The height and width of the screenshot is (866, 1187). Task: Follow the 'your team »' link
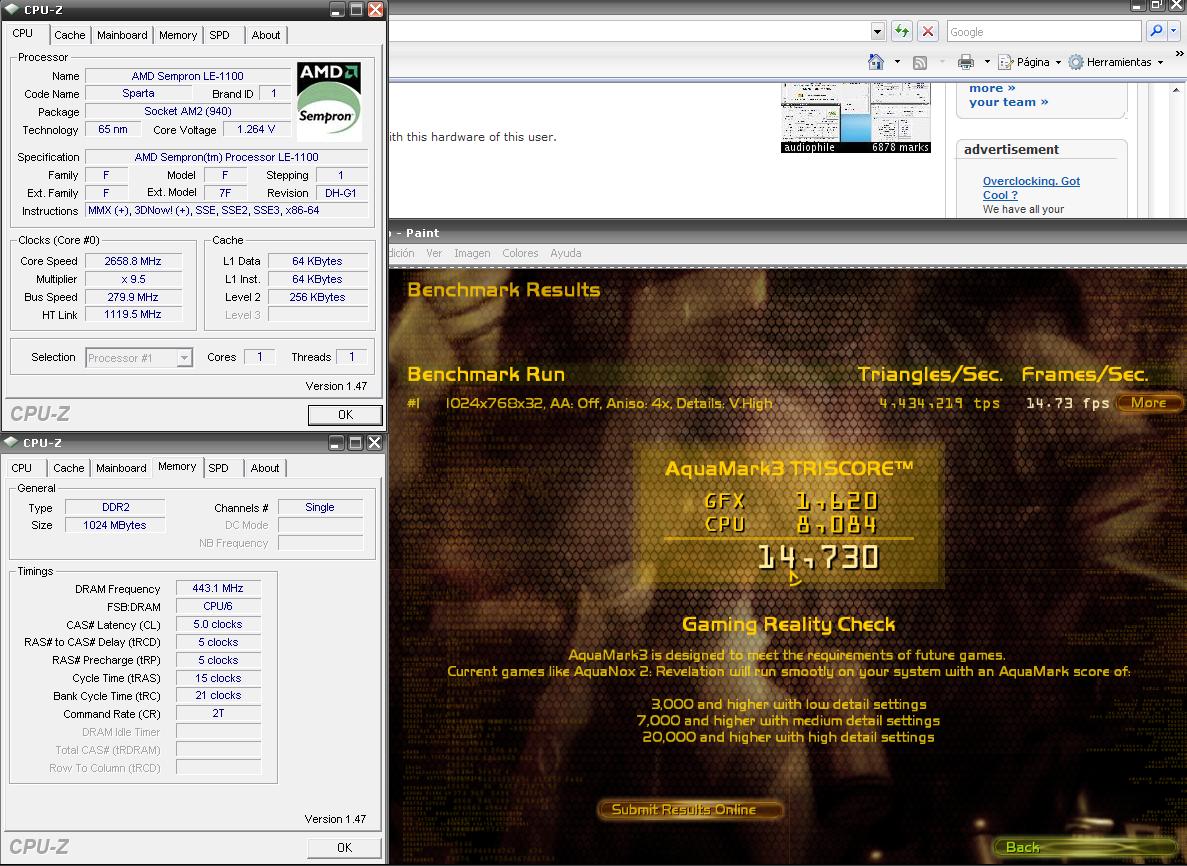(x=1008, y=102)
